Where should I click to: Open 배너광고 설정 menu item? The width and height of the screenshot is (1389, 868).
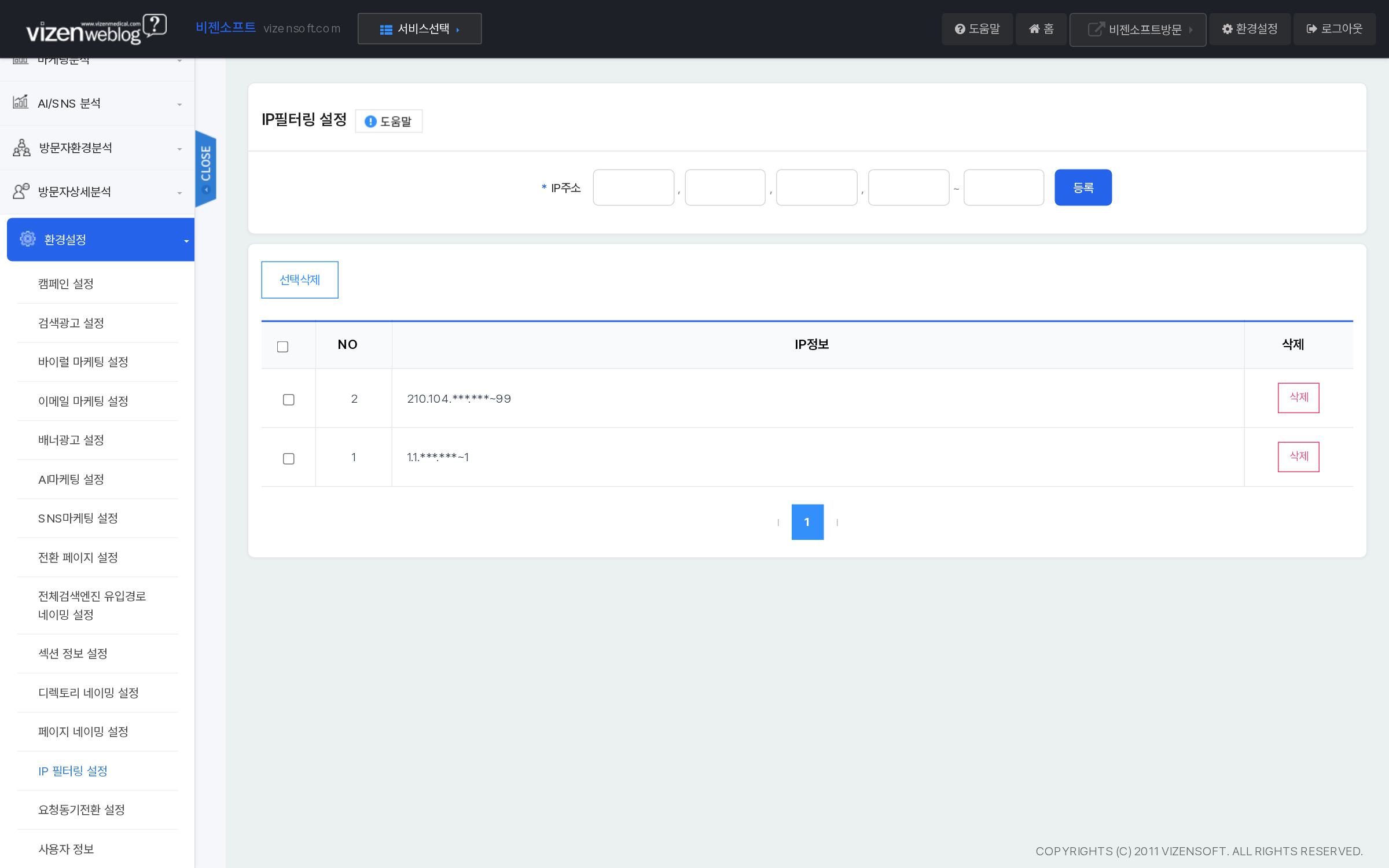click(x=71, y=440)
